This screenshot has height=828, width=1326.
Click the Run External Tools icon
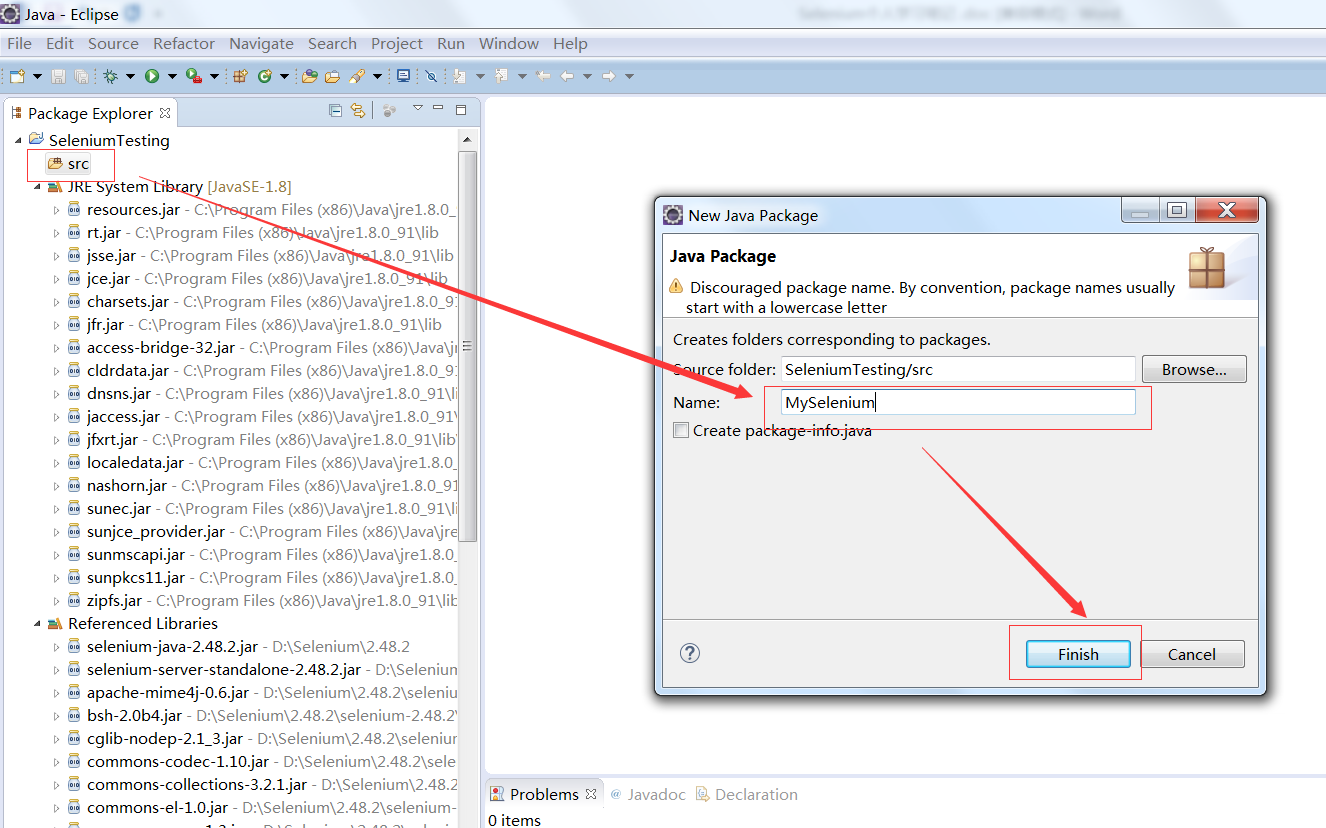pyautogui.click(x=194, y=76)
